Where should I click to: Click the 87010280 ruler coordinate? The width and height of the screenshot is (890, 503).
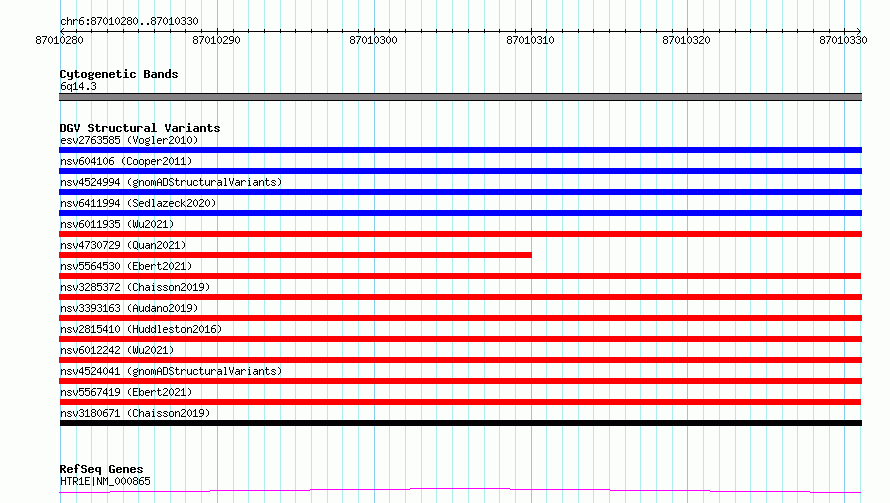tap(59, 40)
